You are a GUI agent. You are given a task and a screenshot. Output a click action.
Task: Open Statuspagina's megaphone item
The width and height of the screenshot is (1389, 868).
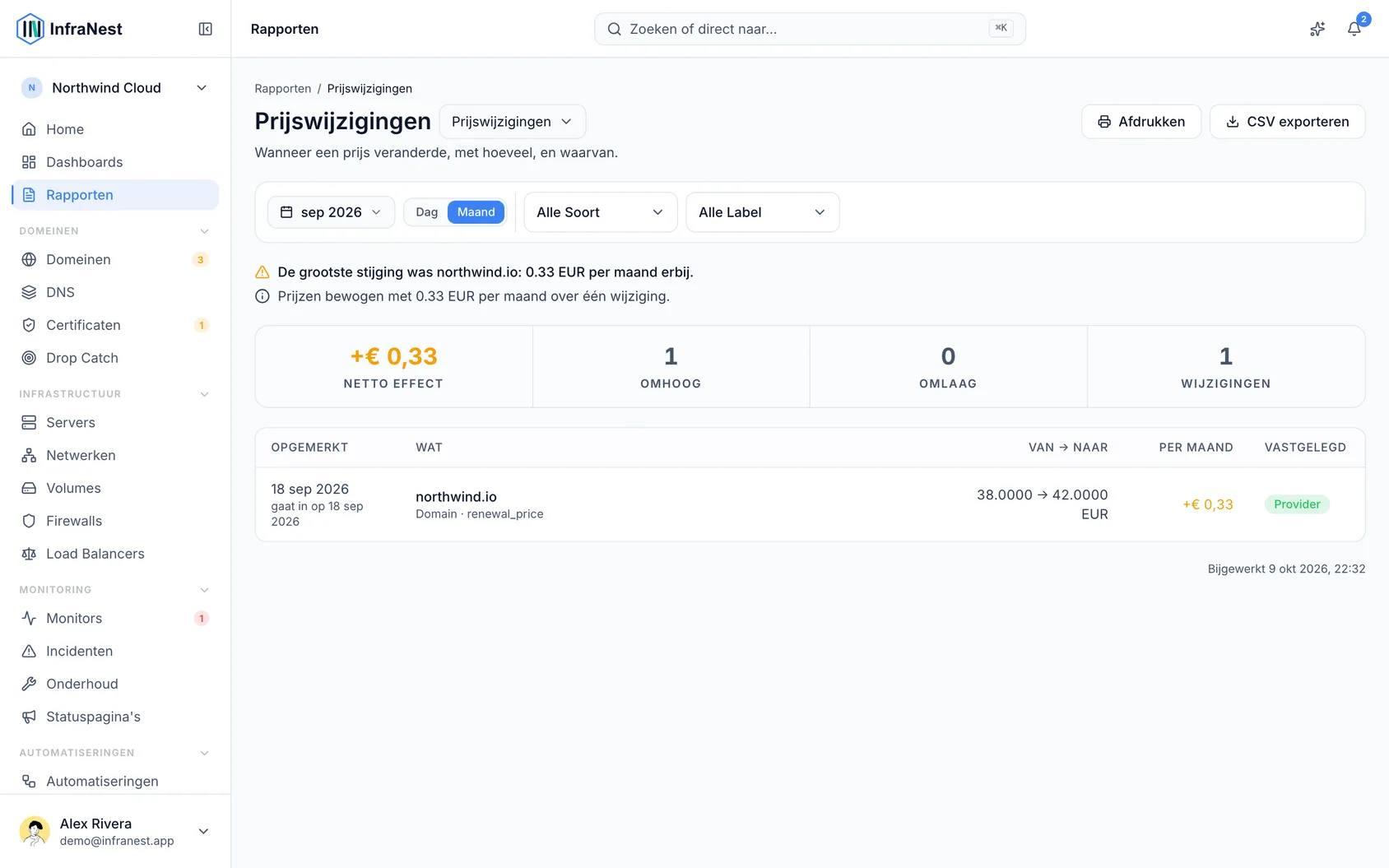[115, 717]
